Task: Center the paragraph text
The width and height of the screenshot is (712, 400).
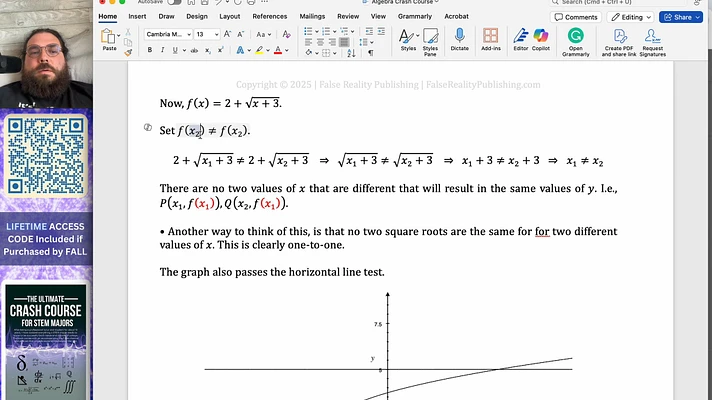Action: tap(320, 42)
